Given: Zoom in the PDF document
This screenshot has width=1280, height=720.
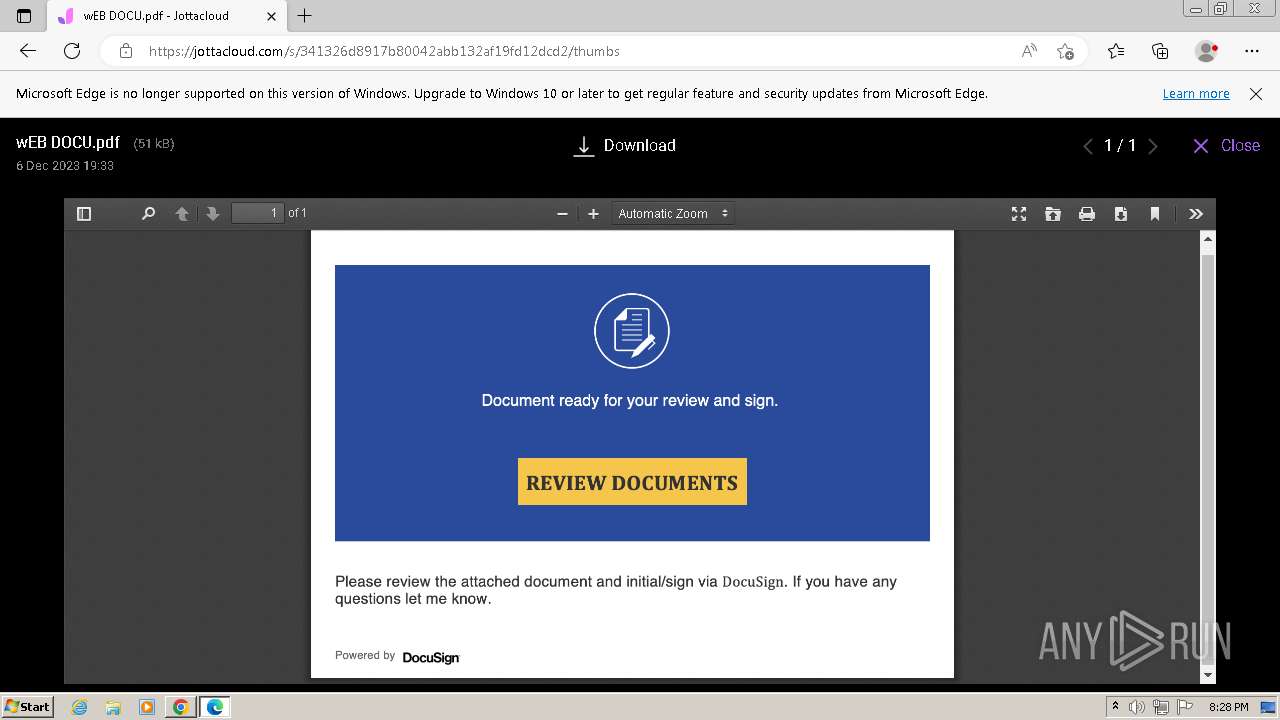Looking at the screenshot, I should [593, 214].
